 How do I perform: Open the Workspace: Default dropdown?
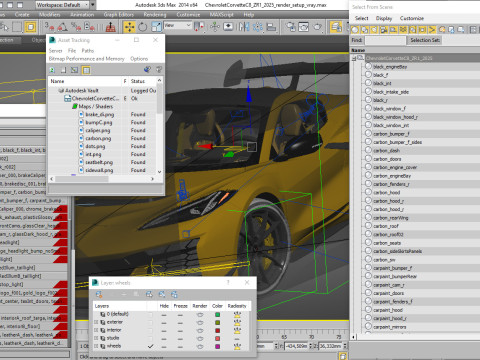62,5
